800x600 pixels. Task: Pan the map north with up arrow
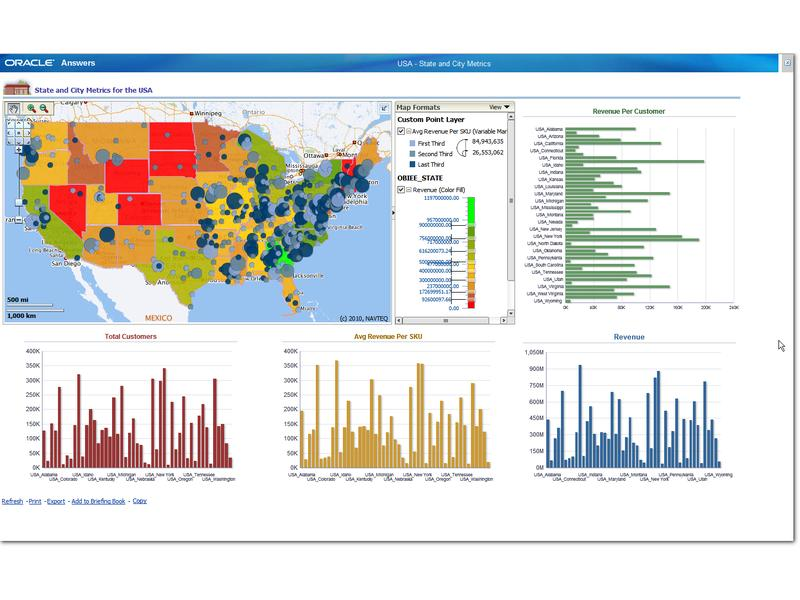[x=19, y=123]
